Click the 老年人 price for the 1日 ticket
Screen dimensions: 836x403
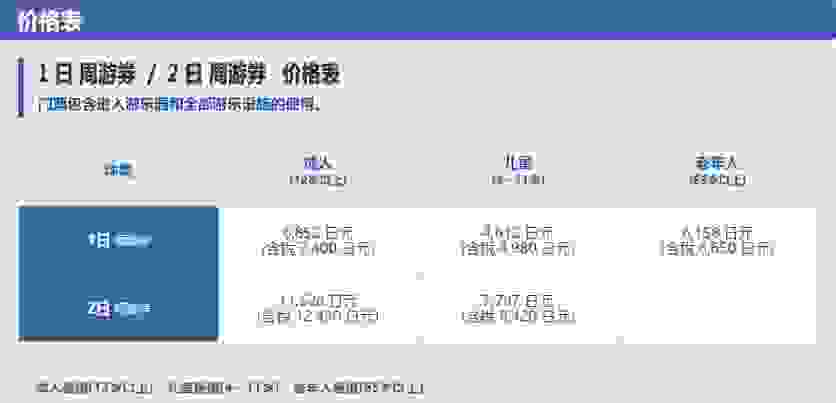coord(718,240)
